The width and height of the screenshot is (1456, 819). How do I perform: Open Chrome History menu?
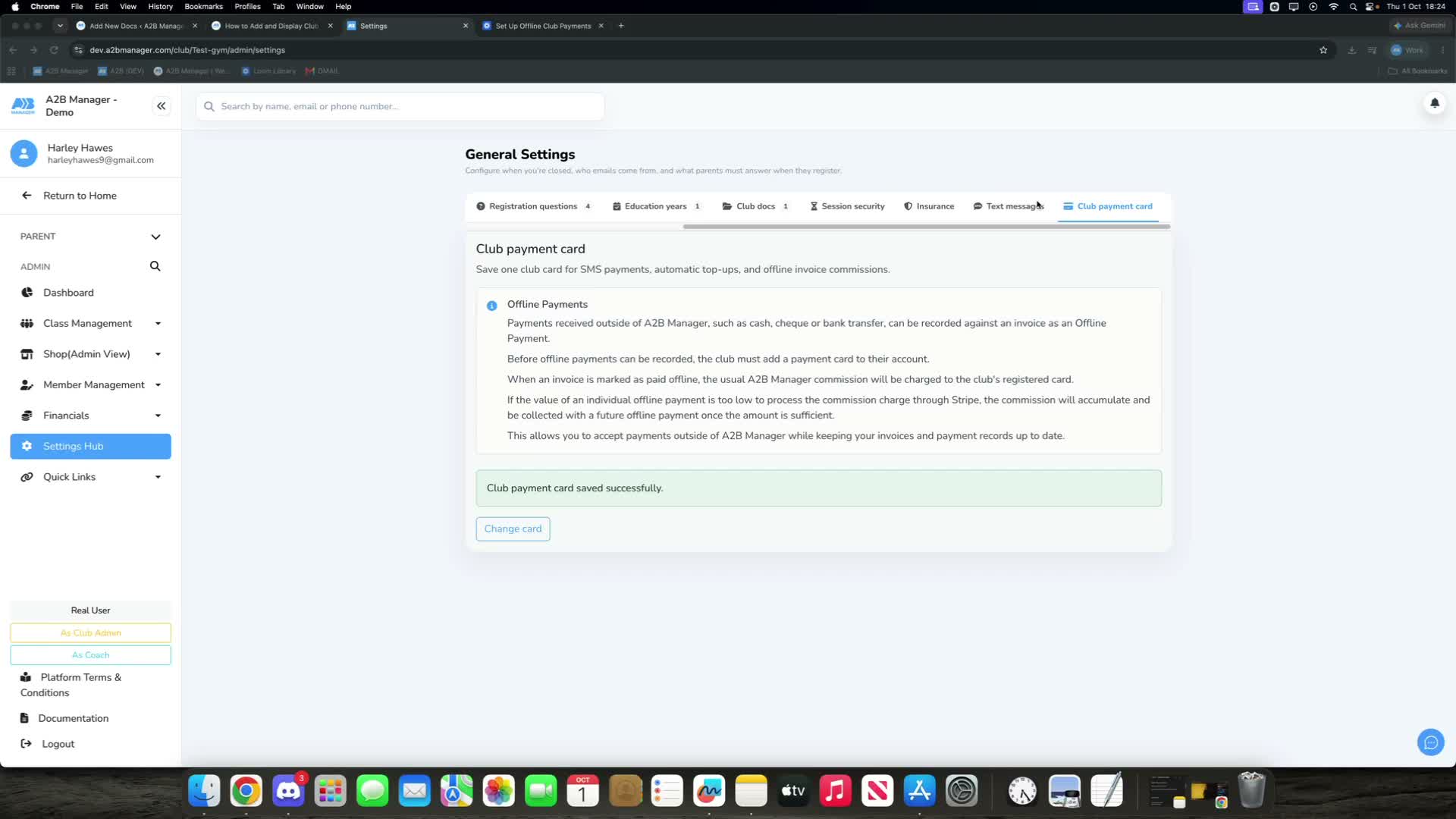[160, 6]
